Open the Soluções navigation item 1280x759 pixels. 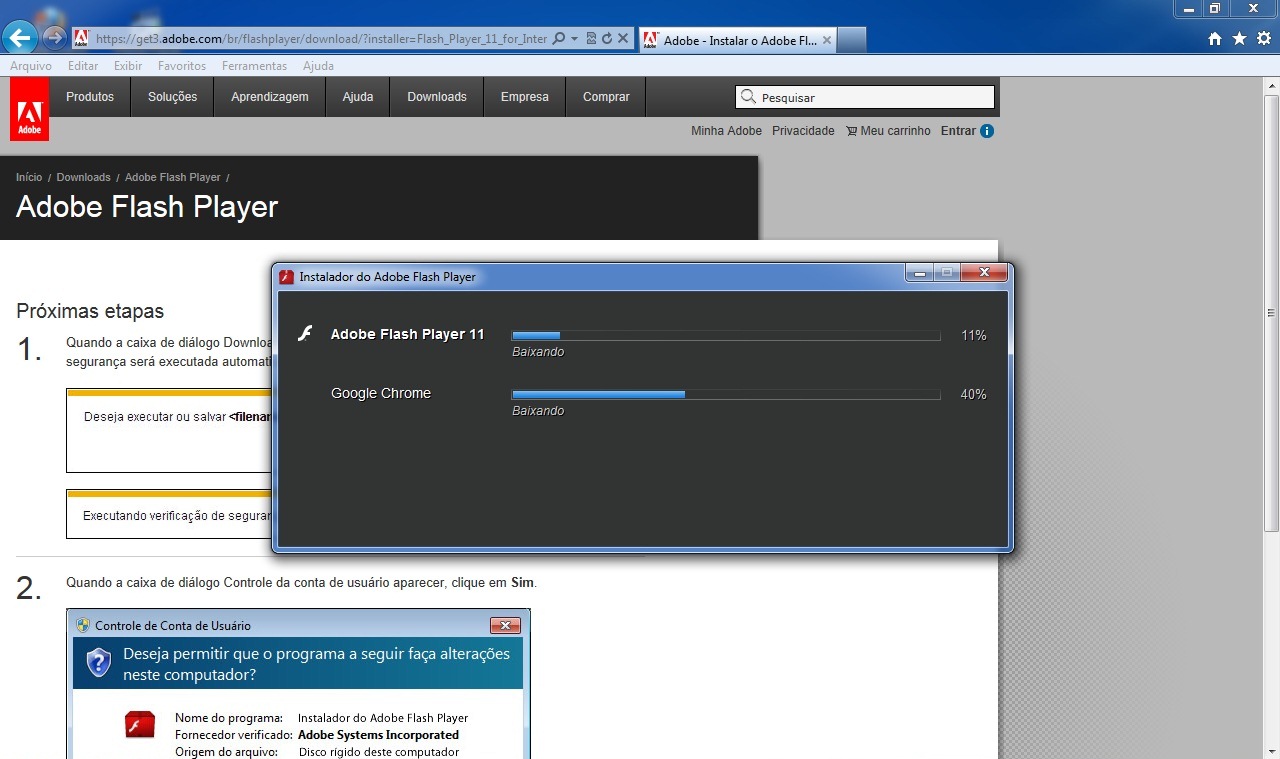[172, 97]
